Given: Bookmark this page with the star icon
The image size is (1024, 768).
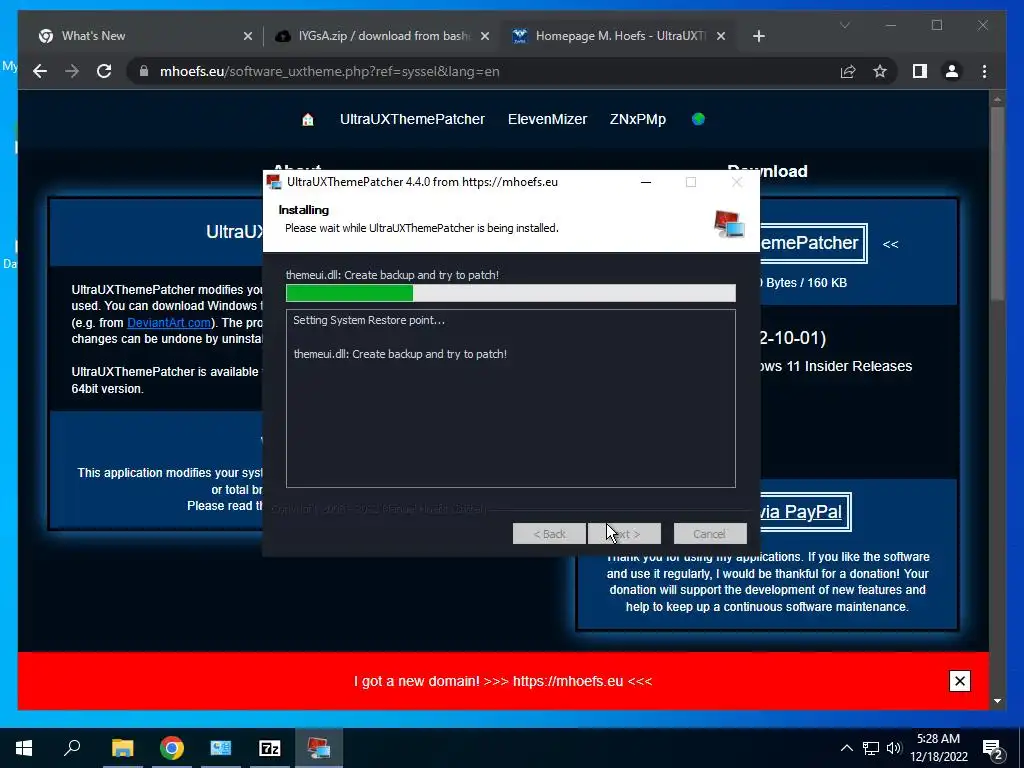Looking at the screenshot, I should (880, 71).
